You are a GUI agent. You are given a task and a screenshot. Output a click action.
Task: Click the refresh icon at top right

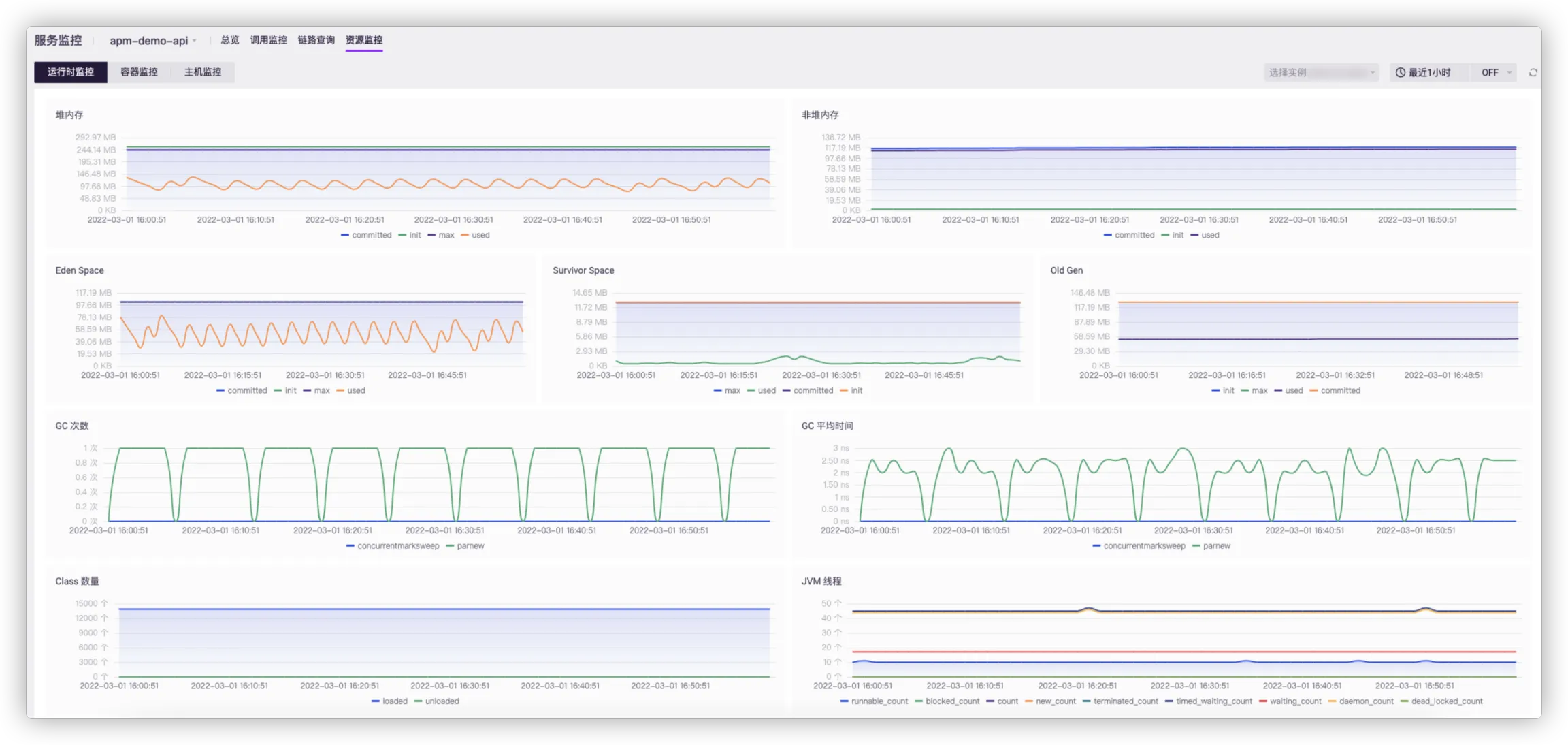pos(1533,72)
